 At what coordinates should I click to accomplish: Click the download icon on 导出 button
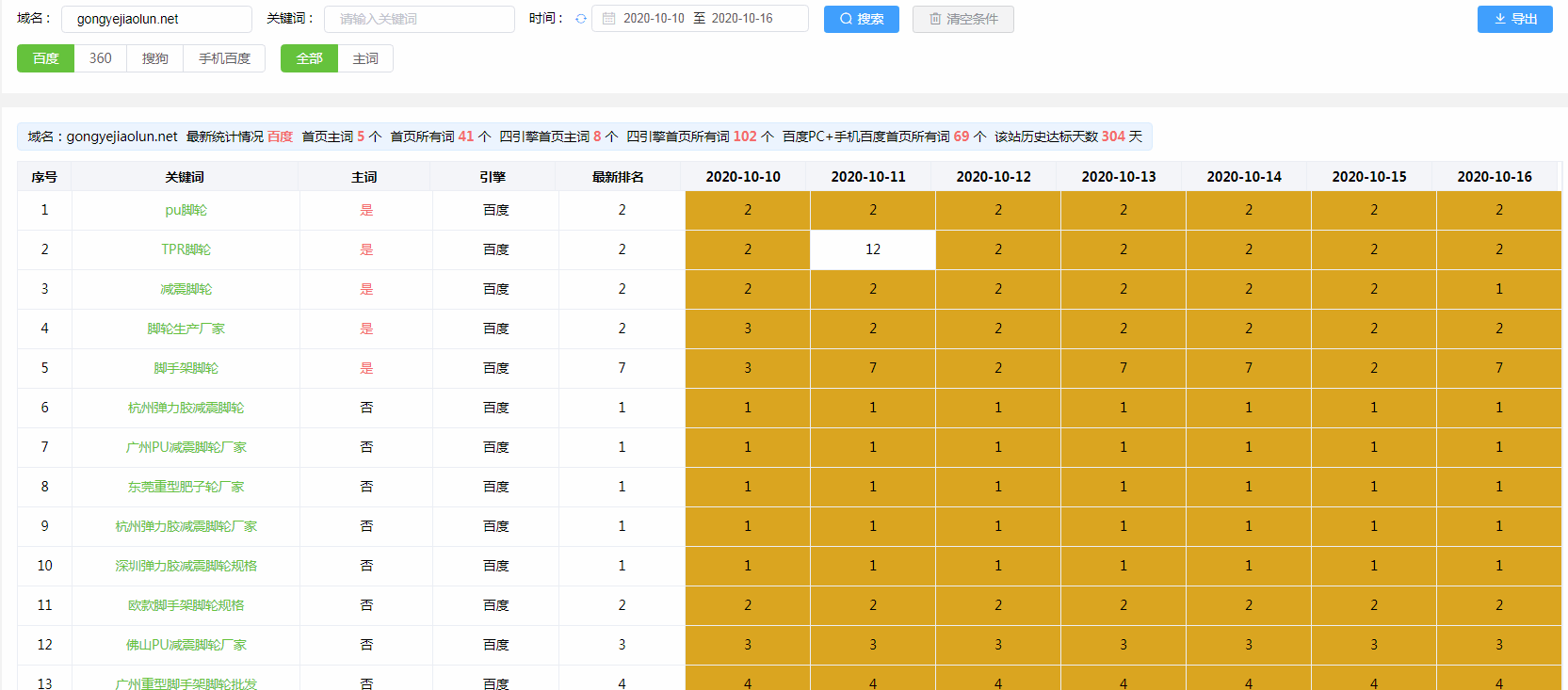[x=1500, y=19]
